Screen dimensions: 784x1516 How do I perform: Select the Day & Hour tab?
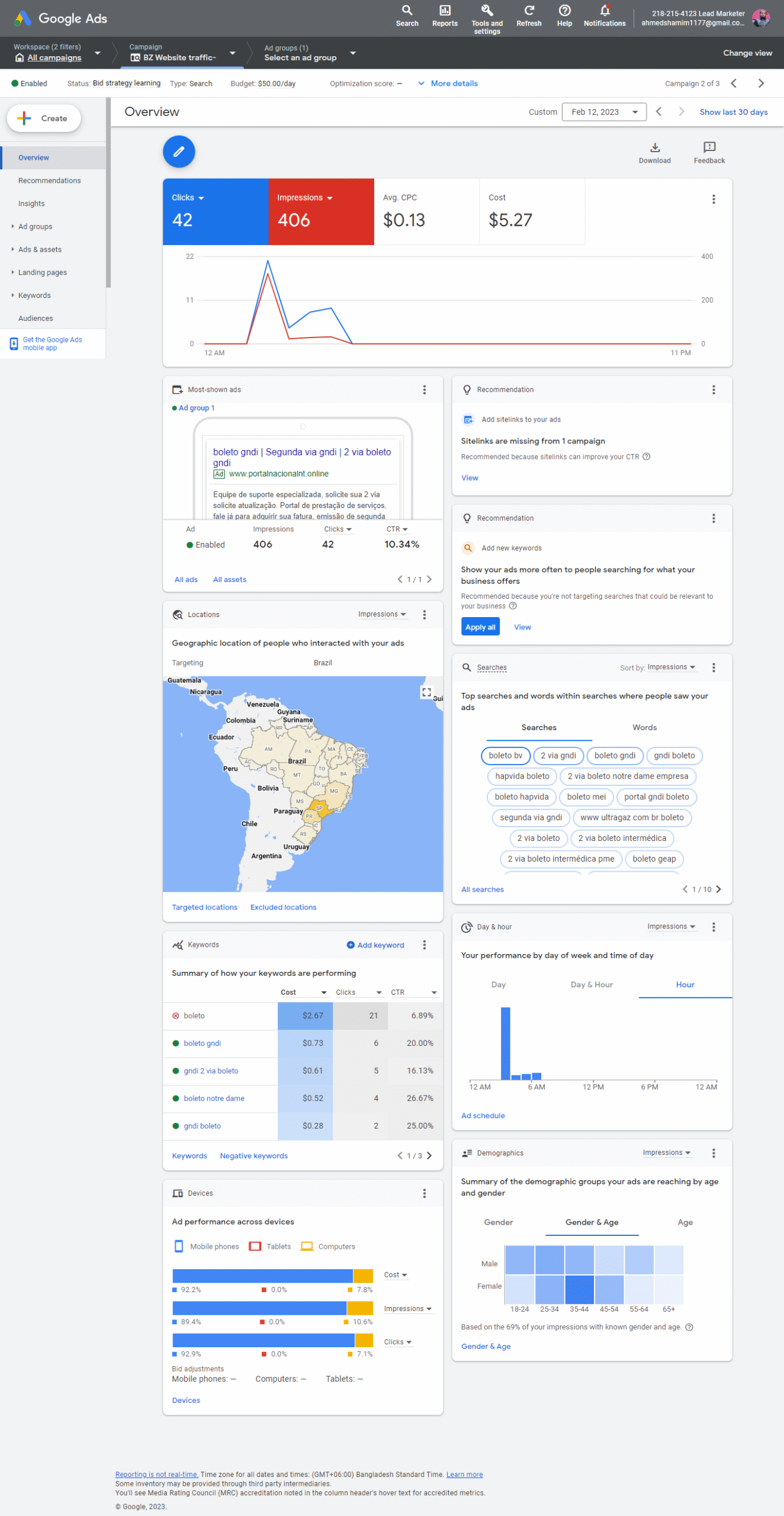(x=591, y=984)
